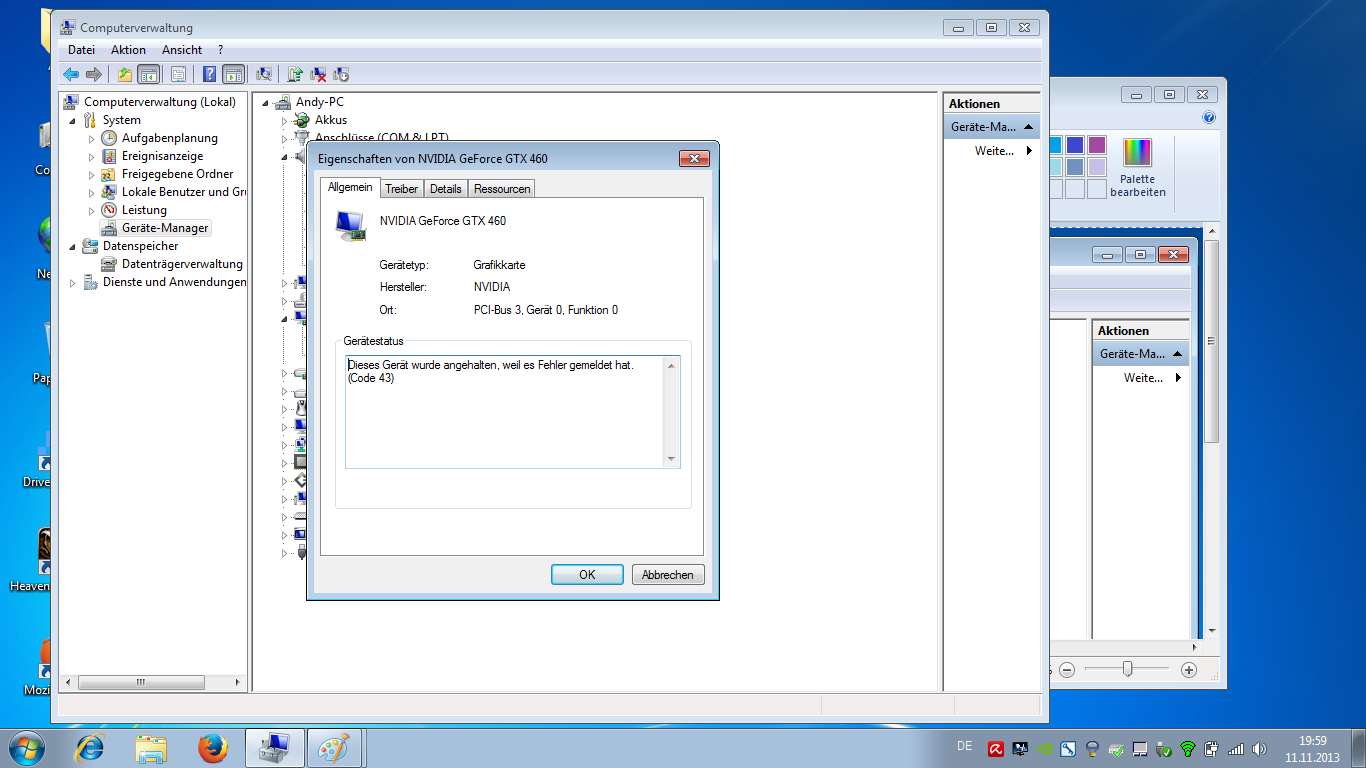Toggle the console tree show/hide icon
This screenshot has width=1366, height=768.
click(x=148, y=74)
